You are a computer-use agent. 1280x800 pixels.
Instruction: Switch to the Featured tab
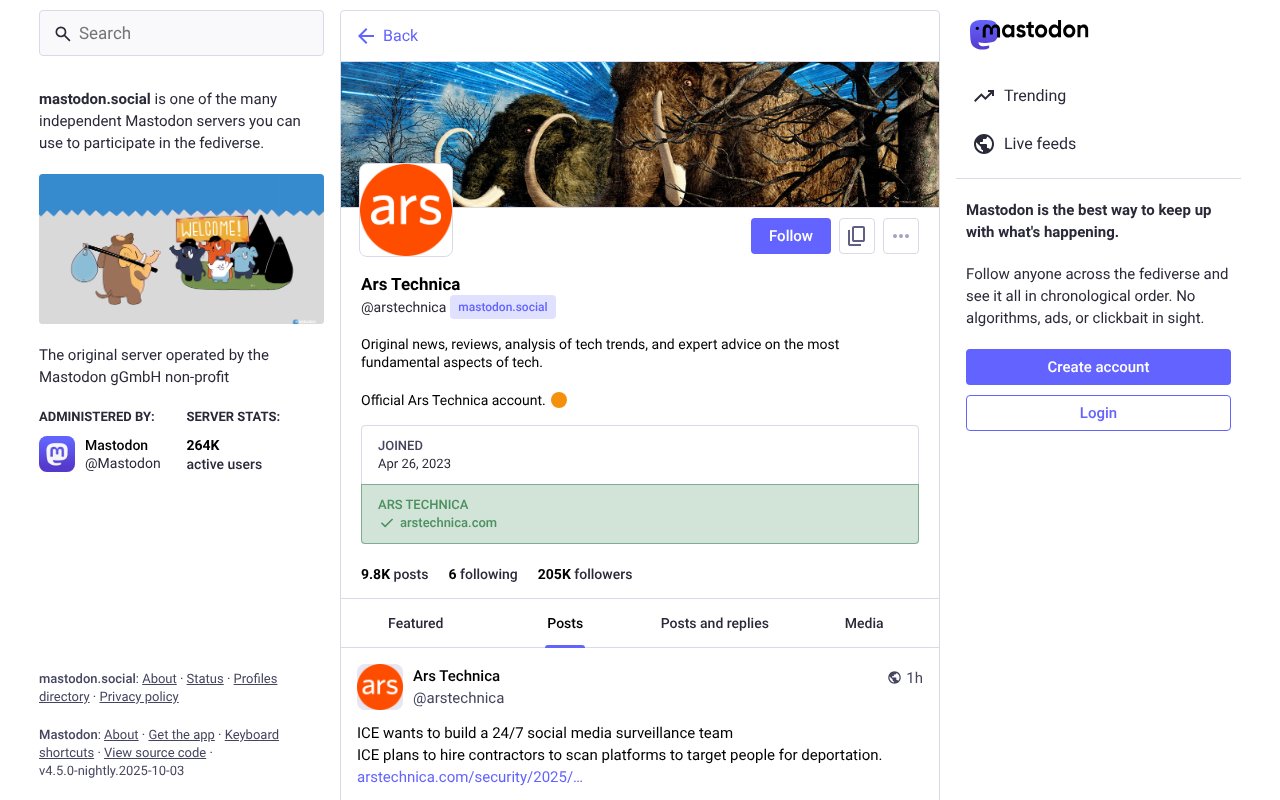415,623
